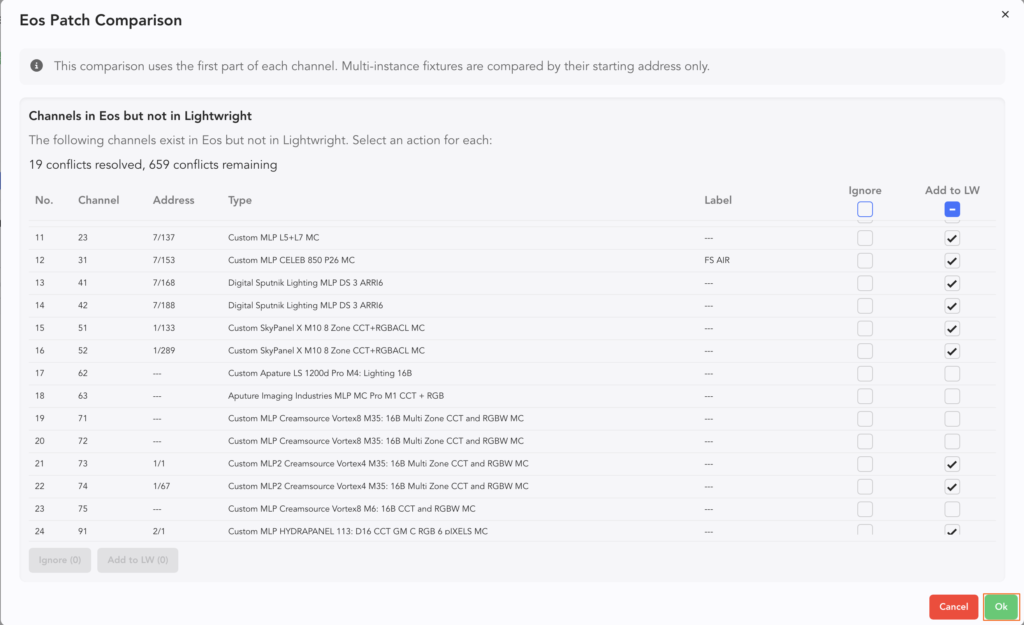1024x625 pixels.
Task: Close the Eos Patch Comparison dialog
Action: click(x=1005, y=15)
